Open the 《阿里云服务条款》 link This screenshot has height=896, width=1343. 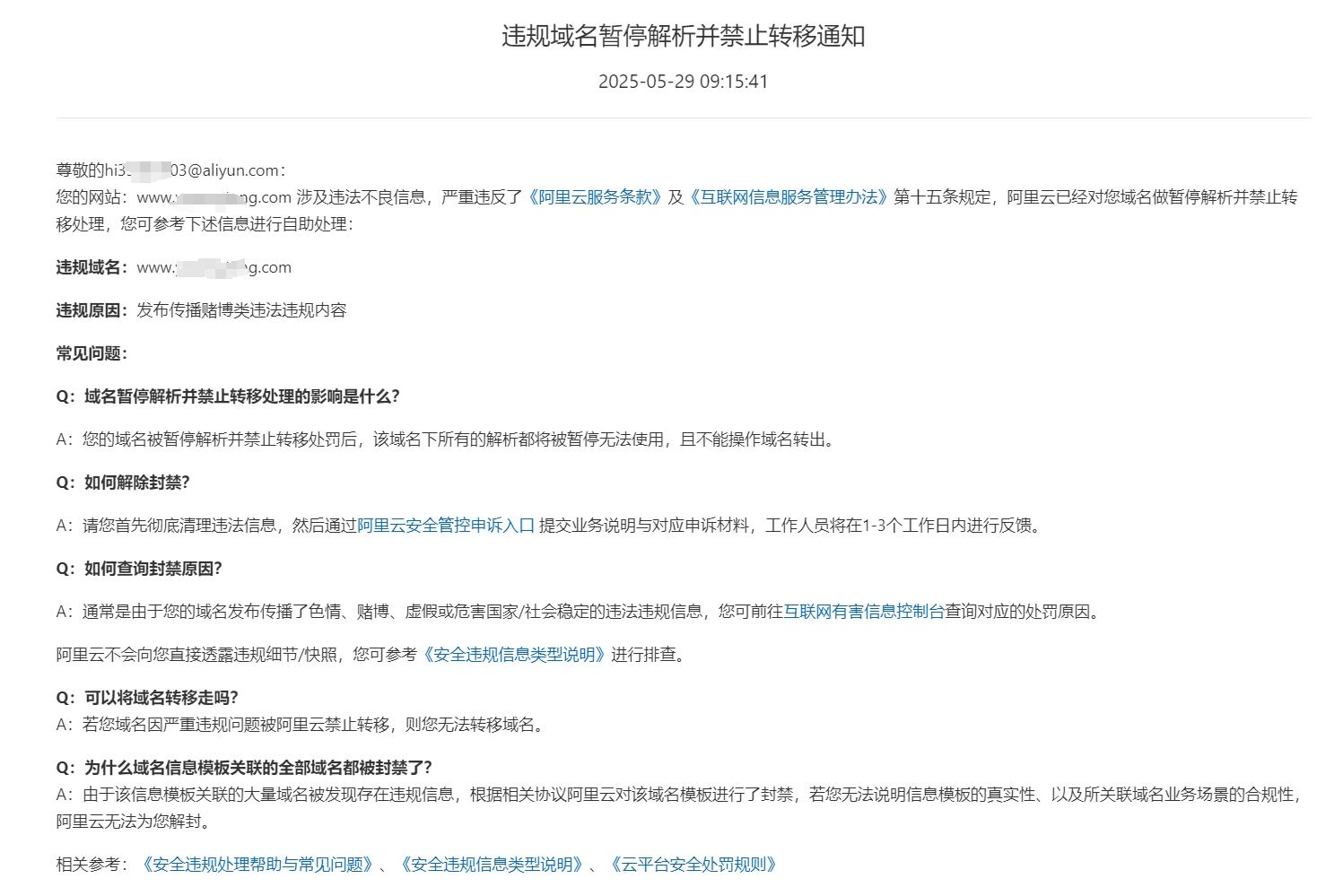595,197
